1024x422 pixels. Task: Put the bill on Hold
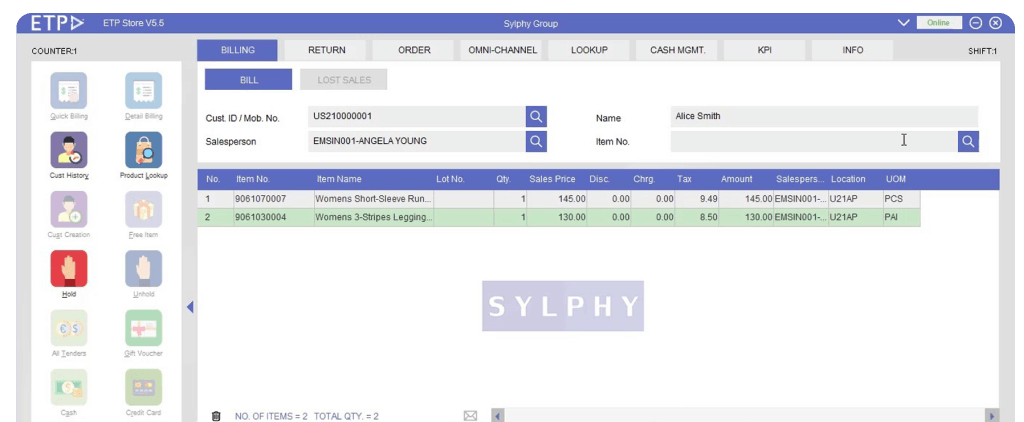[69, 268]
